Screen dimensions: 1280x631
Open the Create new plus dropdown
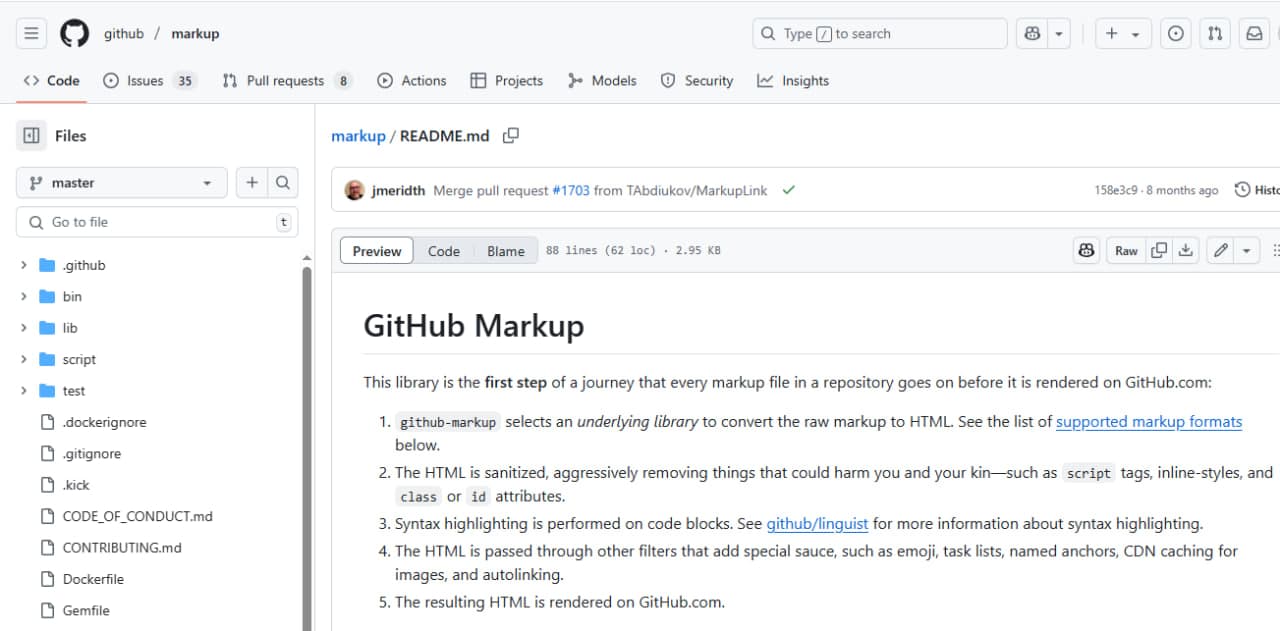pos(1123,33)
